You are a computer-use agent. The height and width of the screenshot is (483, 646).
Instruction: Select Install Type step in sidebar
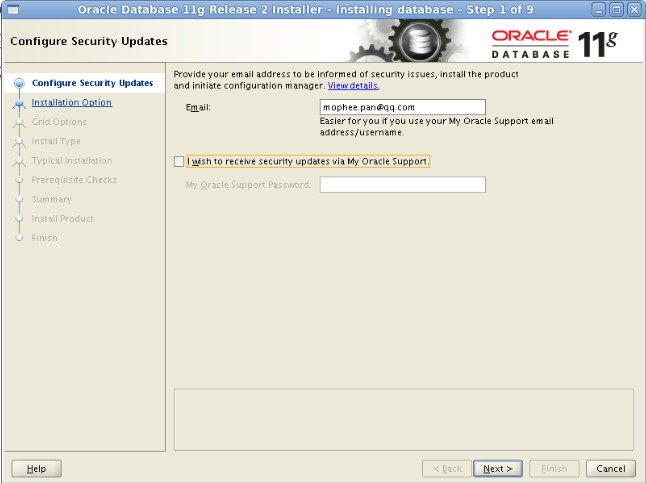tap(56, 141)
